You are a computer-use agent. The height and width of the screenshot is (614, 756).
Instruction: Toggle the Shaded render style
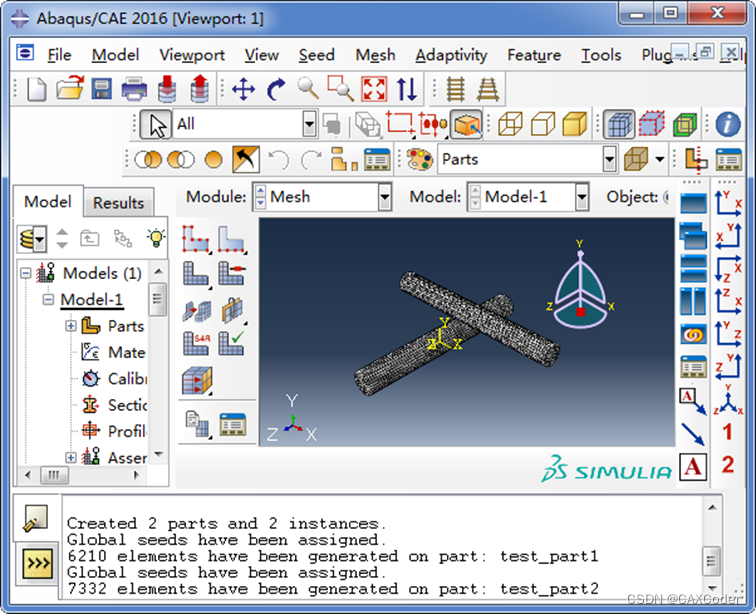(x=574, y=124)
